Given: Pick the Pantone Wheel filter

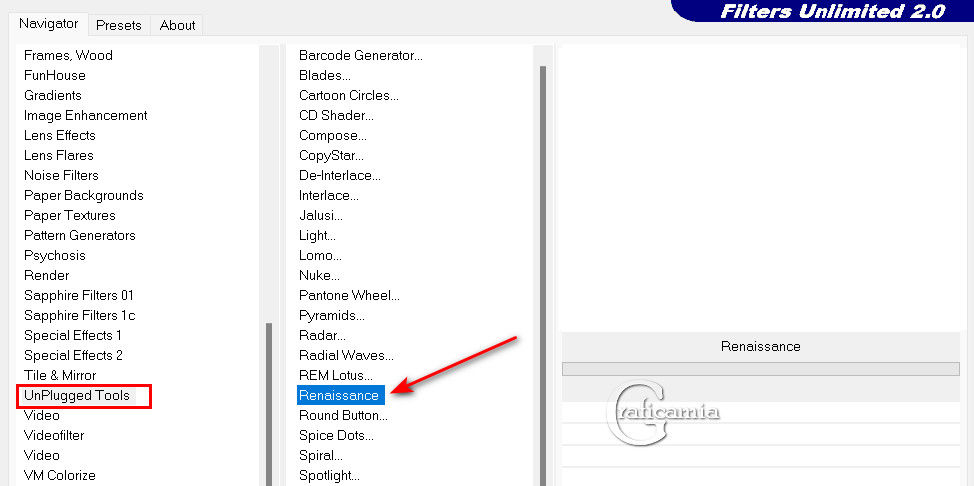Looking at the screenshot, I should pyautogui.click(x=349, y=295).
